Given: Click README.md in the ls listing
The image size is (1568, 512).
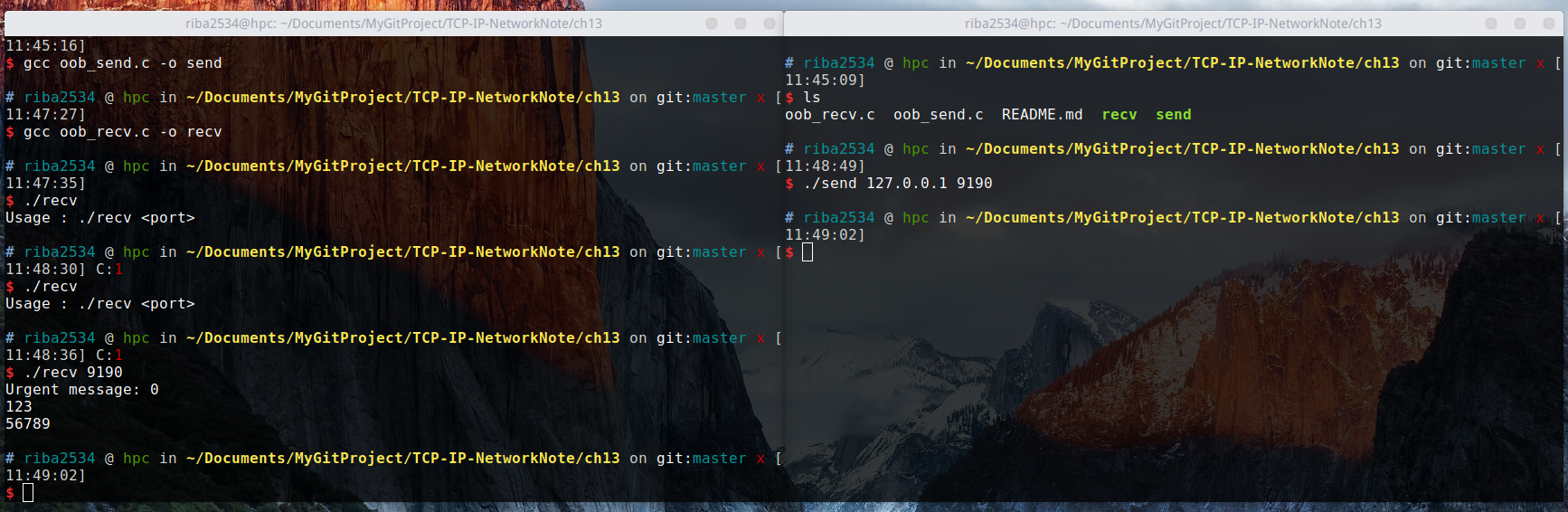Looking at the screenshot, I should pyautogui.click(x=1042, y=115).
